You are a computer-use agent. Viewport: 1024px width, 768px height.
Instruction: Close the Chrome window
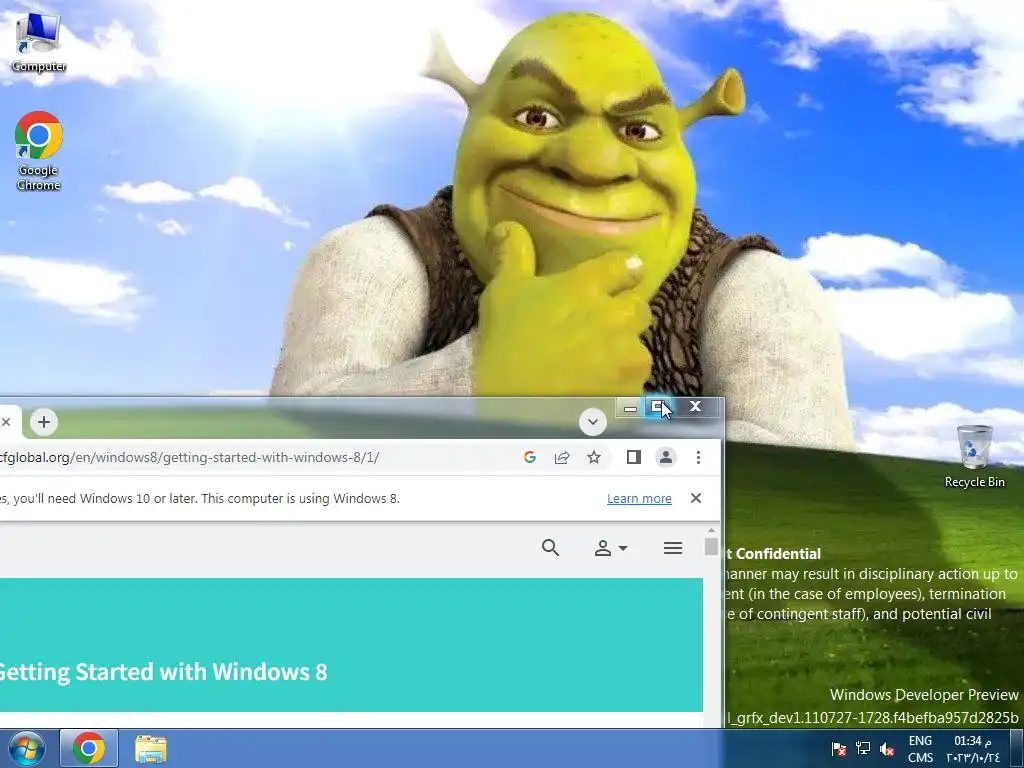696,407
